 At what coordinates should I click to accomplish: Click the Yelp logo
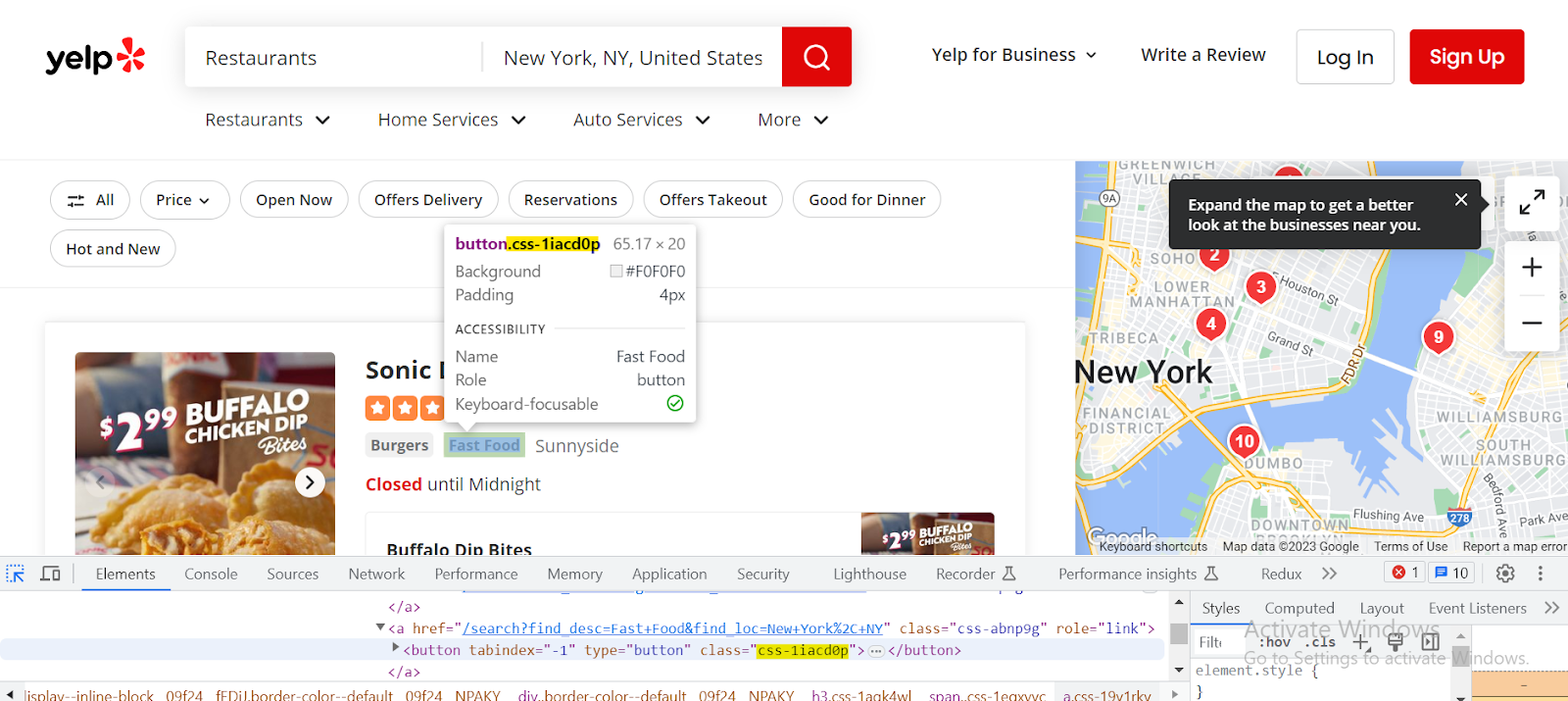(x=95, y=58)
